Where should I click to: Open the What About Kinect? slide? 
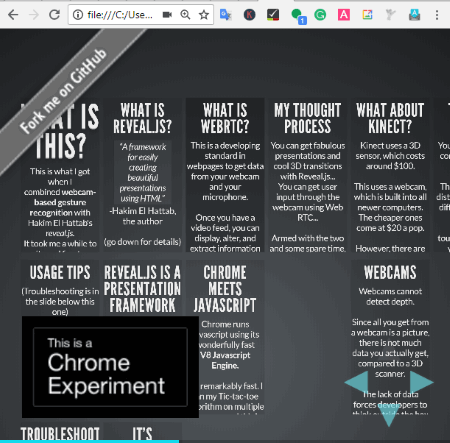tap(390, 175)
